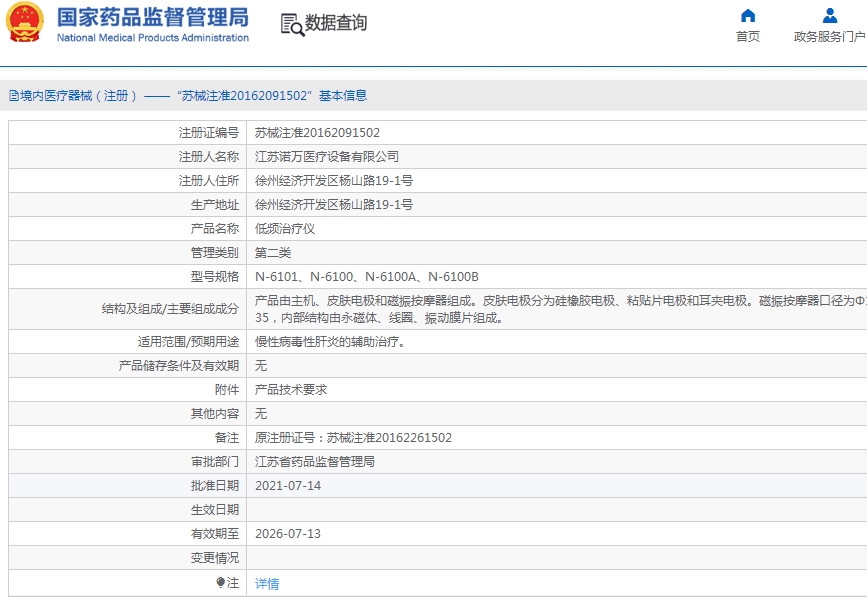The width and height of the screenshot is (867, 602).
Task: Select the 注册证编号 value 苏械注准20162091502
Action: tap(317, 133)
